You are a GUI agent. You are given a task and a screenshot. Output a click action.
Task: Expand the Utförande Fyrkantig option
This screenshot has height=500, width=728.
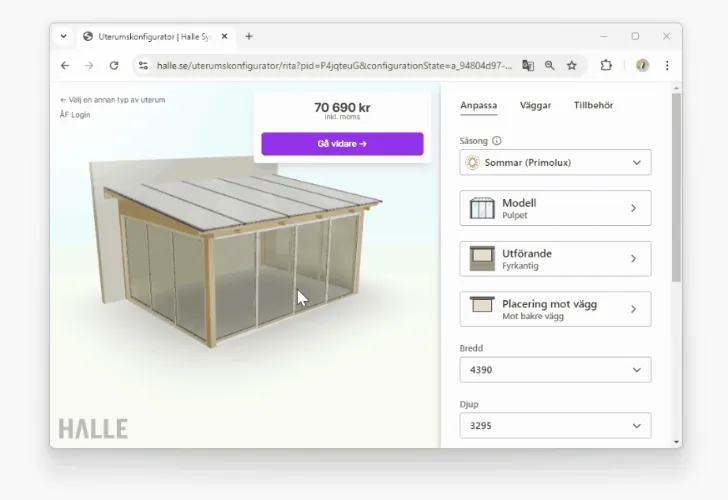[x=555, y=259]
